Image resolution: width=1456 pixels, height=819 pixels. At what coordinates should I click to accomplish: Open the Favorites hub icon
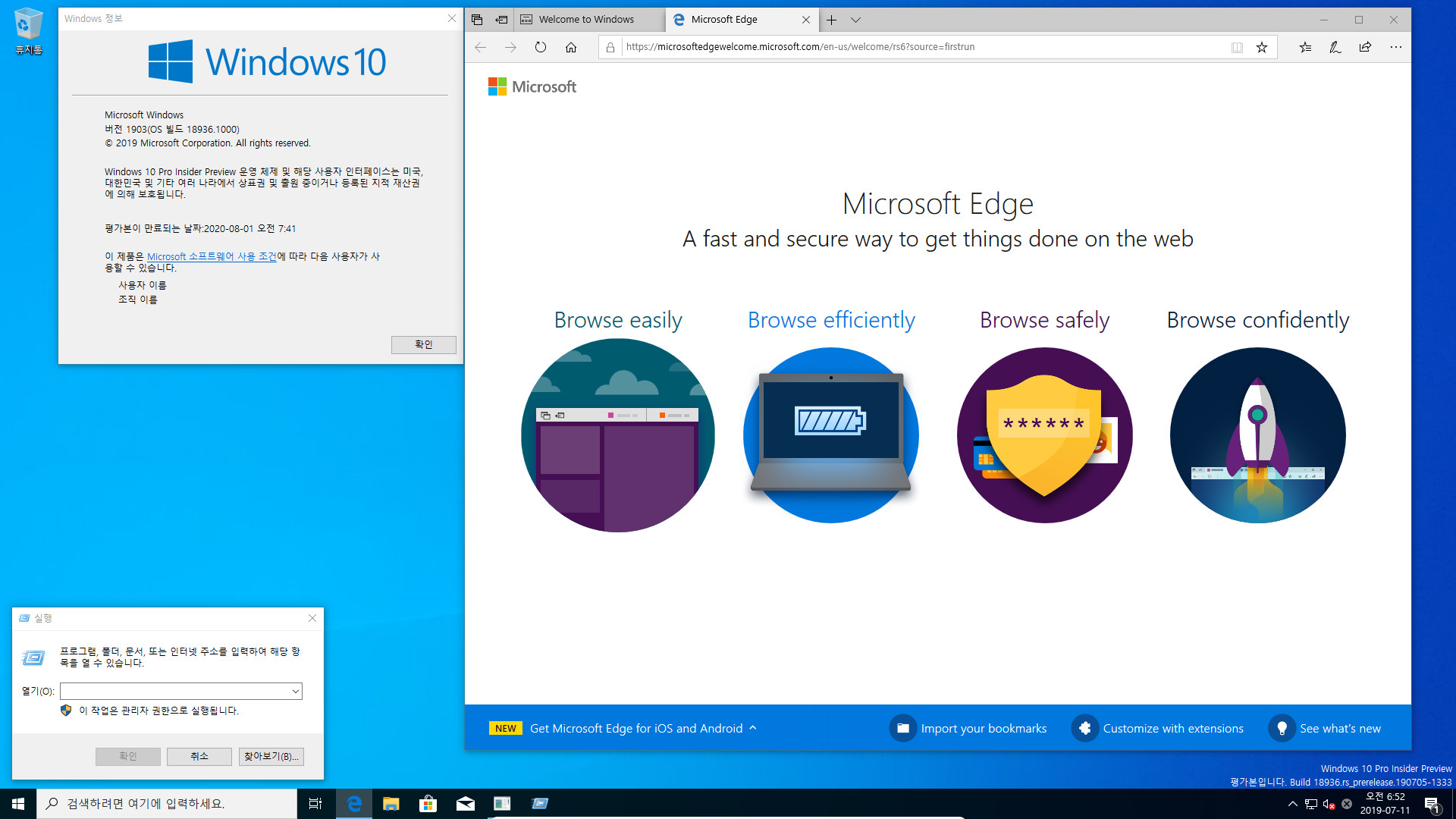[1305, 47]
